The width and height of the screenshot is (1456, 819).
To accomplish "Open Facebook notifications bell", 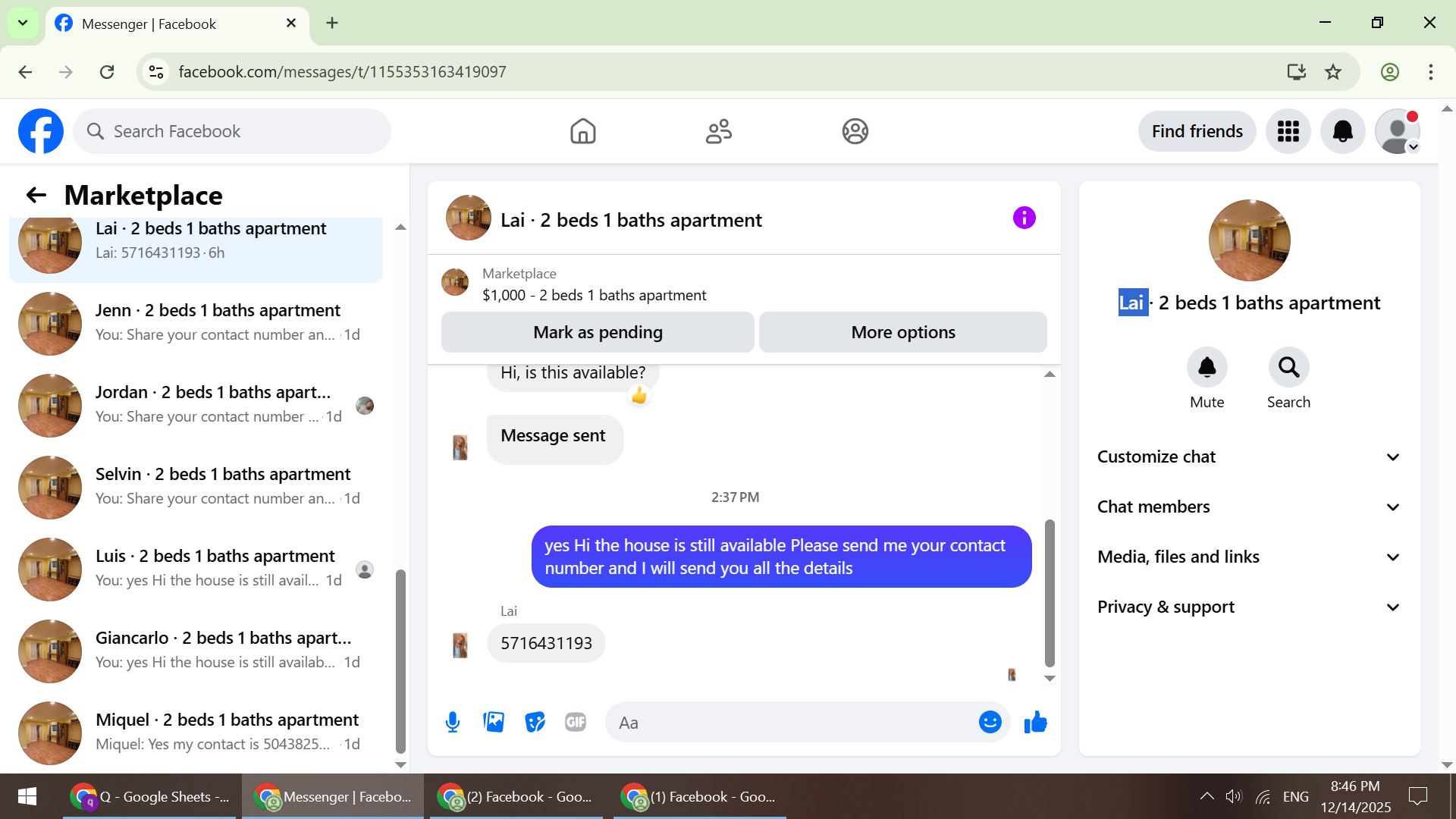I will (1342, 131).
